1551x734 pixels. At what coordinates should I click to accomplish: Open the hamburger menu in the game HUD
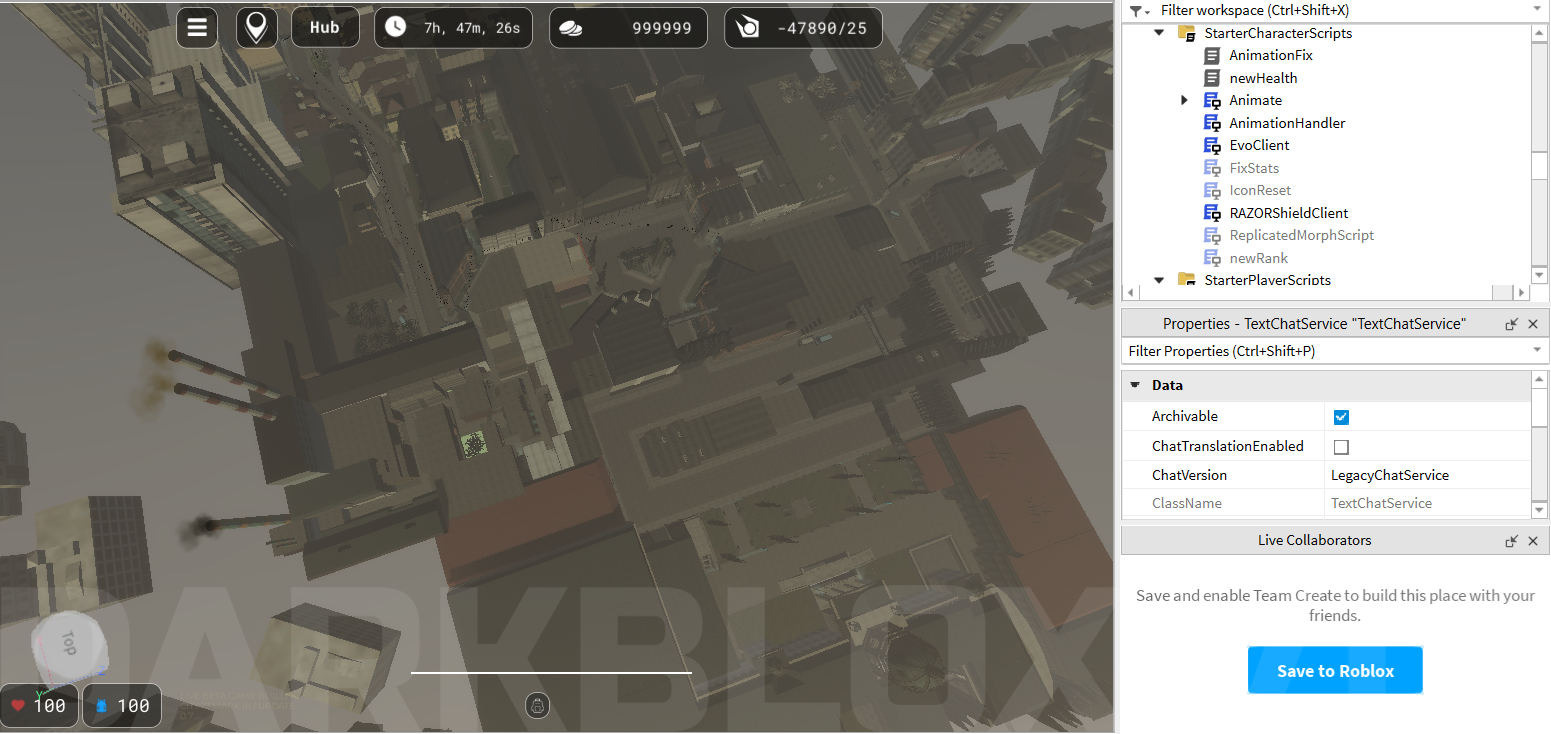pos(197,28)
